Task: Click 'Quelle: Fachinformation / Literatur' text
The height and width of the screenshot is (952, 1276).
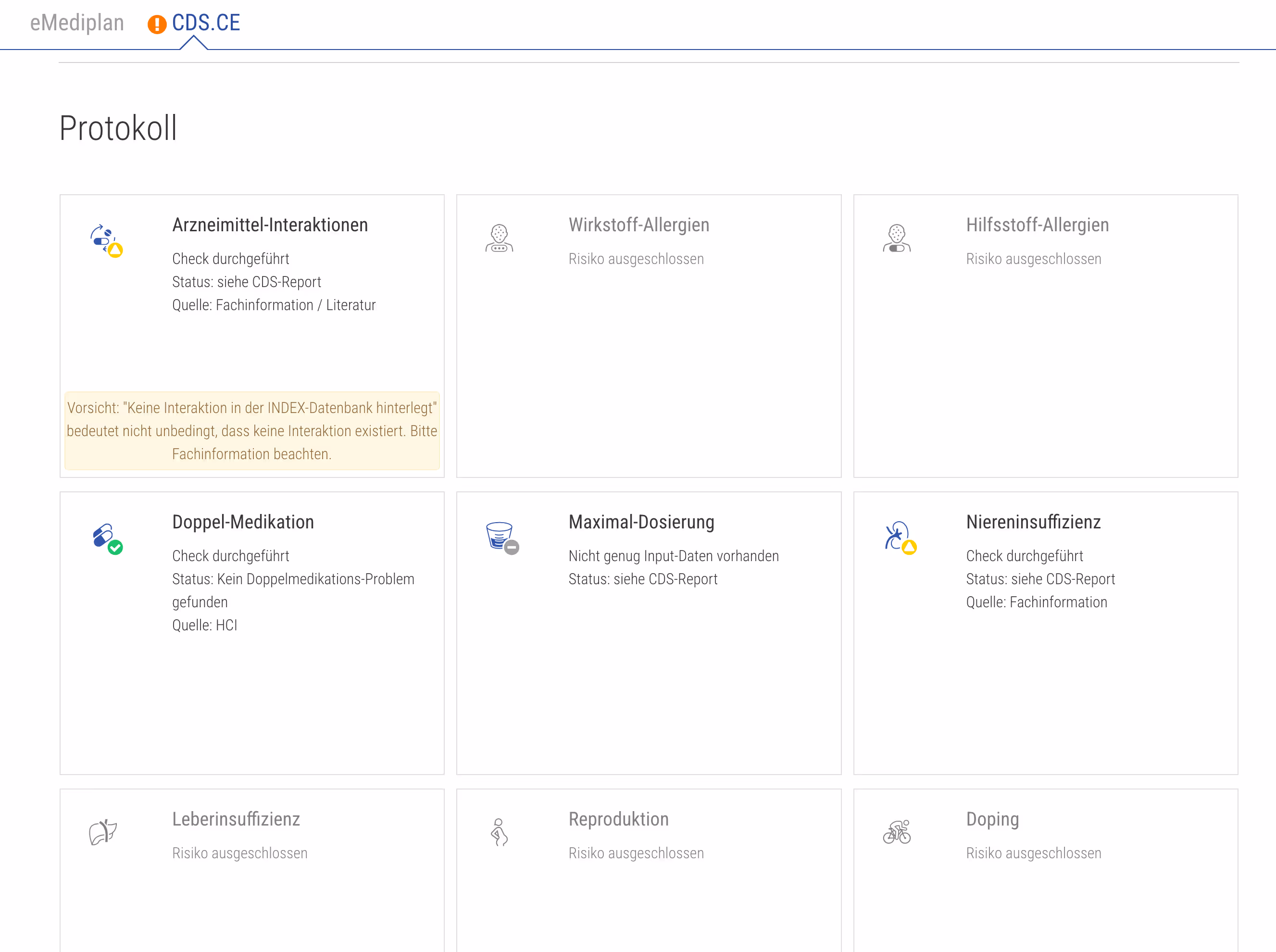Action: [x=274, y=305]
